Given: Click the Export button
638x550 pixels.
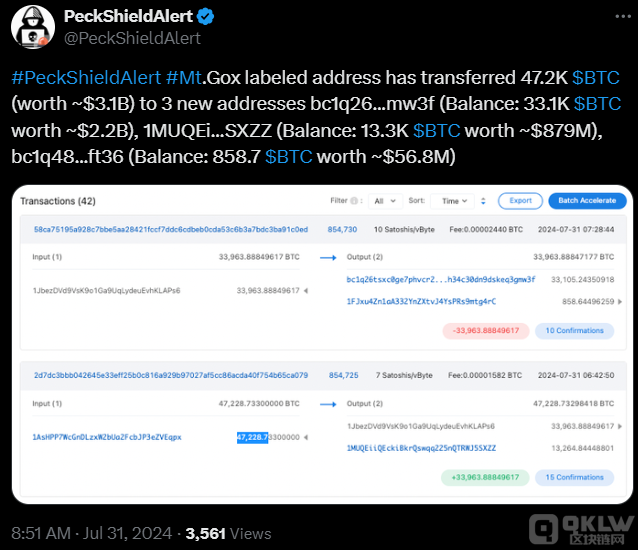Looking at the screenshot, I should [520, 200].
